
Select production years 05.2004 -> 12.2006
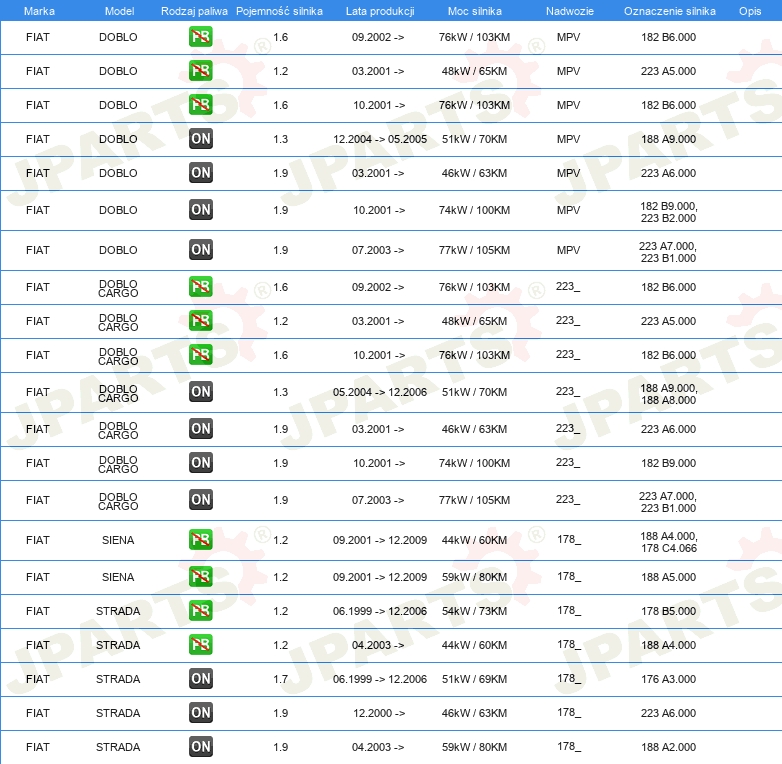click(x=380, y=392)
